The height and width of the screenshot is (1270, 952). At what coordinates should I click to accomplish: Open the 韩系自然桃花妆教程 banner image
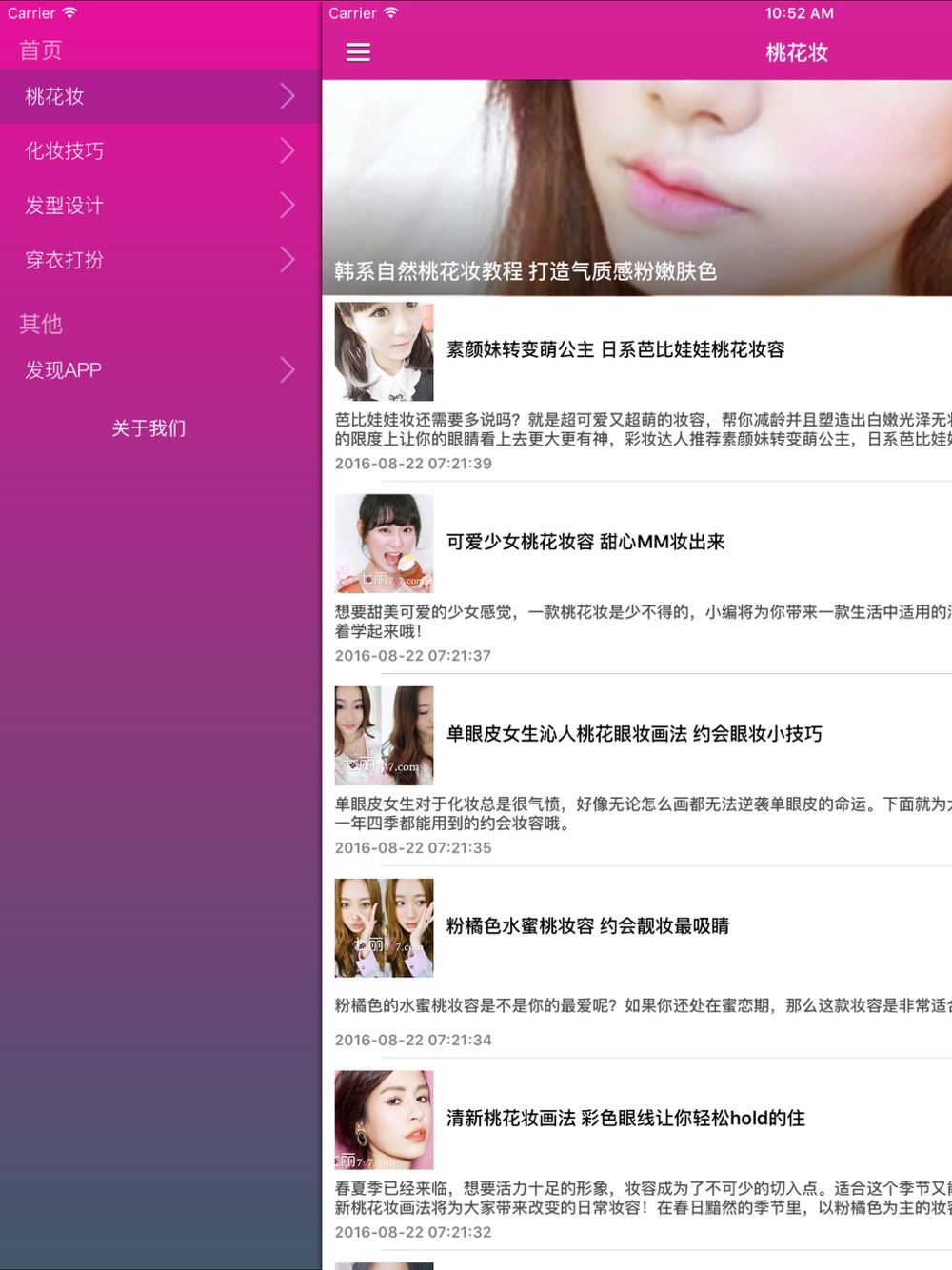(x=637, y=188)
